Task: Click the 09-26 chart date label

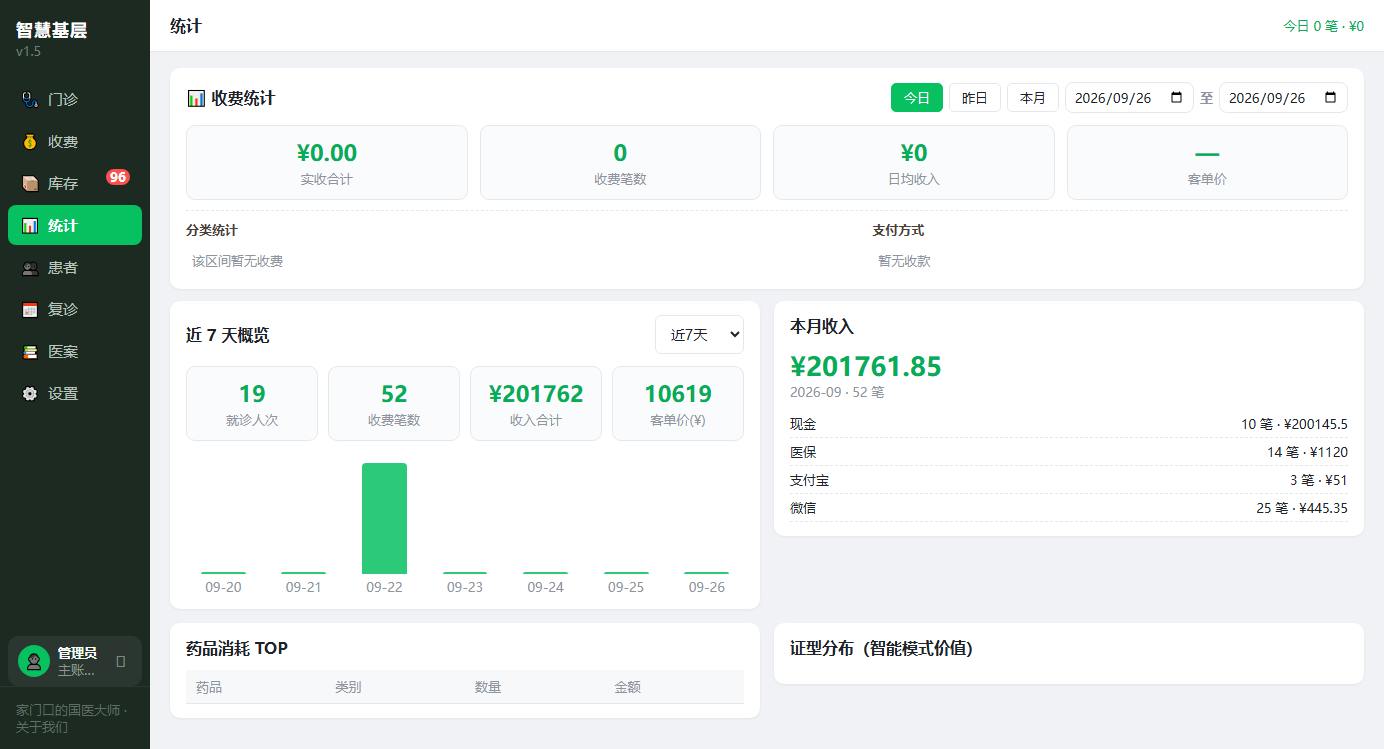Action: 706,587
